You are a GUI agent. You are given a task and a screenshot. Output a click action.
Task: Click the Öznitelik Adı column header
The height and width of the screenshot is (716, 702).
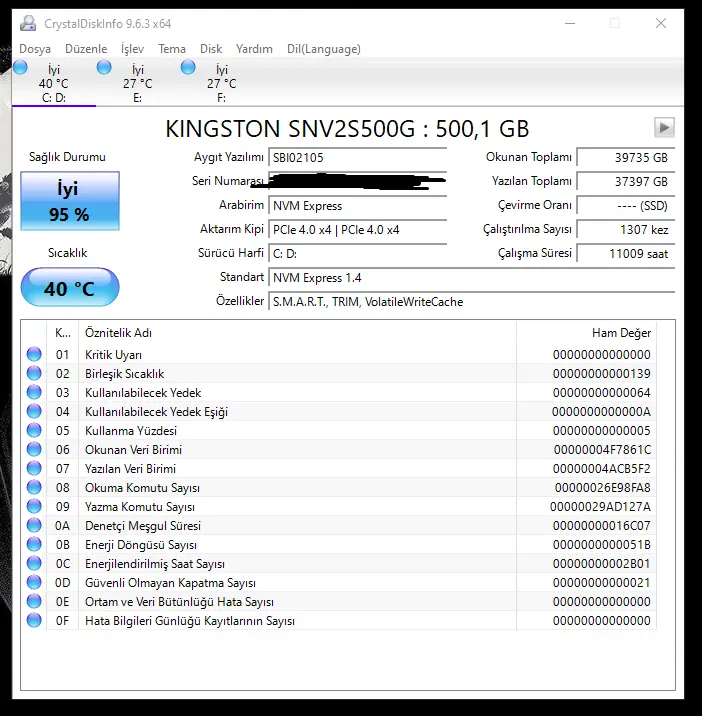click(297, 333)
